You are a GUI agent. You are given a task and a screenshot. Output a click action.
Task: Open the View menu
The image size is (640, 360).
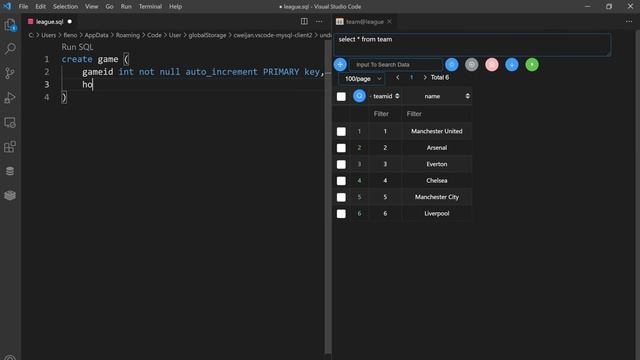(x=91, y=7)
